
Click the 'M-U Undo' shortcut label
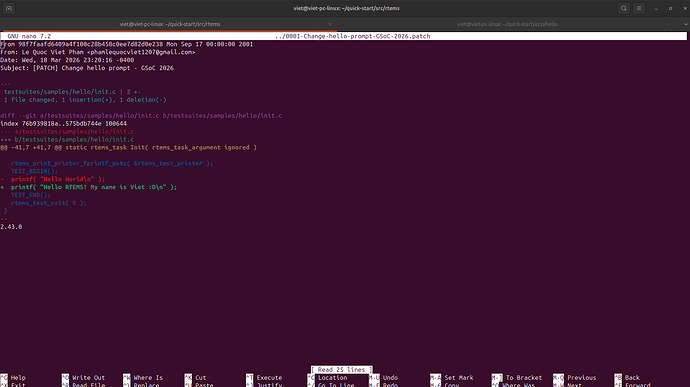[x=383, y=377]
